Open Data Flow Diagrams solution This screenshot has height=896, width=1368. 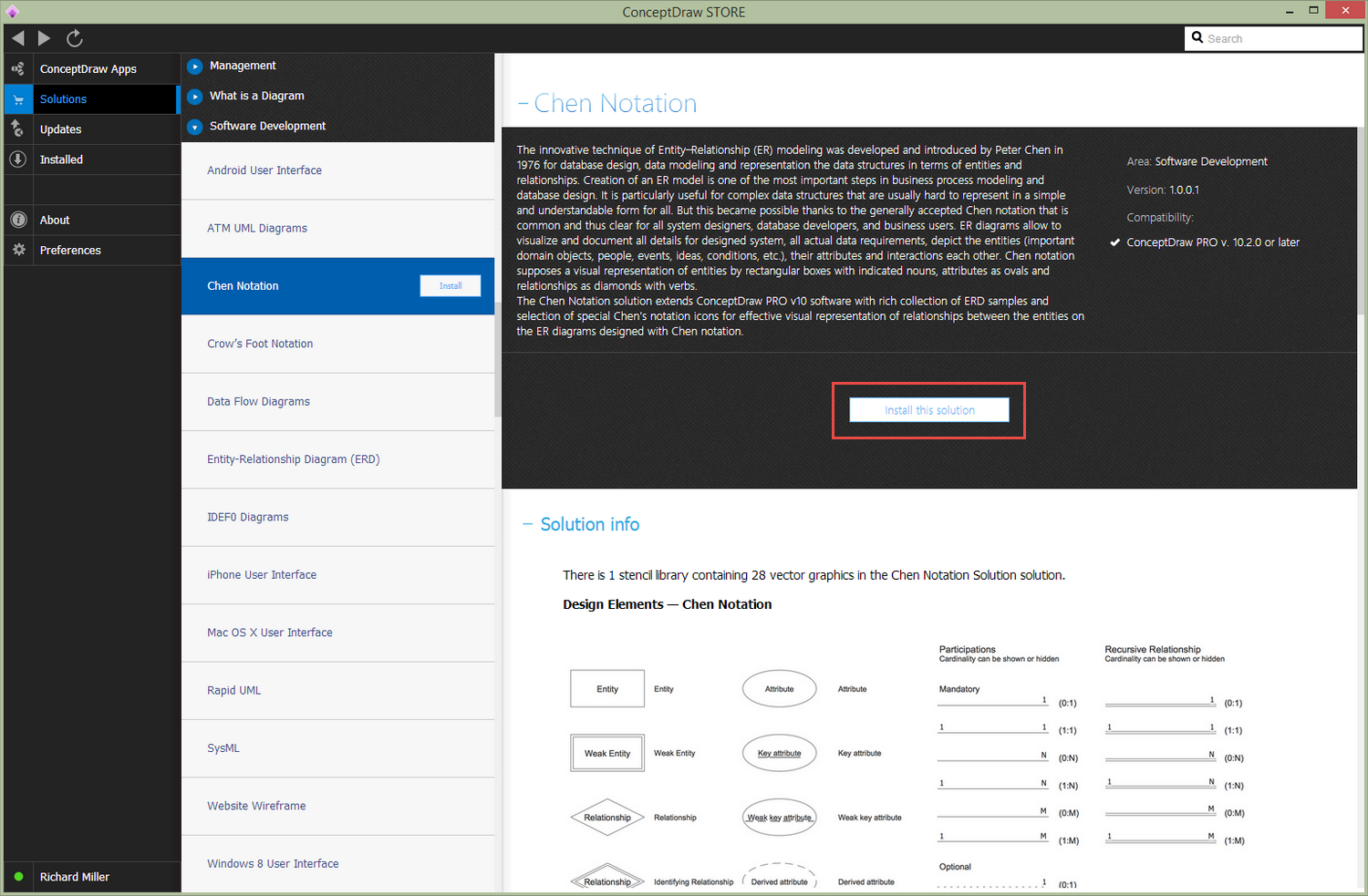pos(337,401)
